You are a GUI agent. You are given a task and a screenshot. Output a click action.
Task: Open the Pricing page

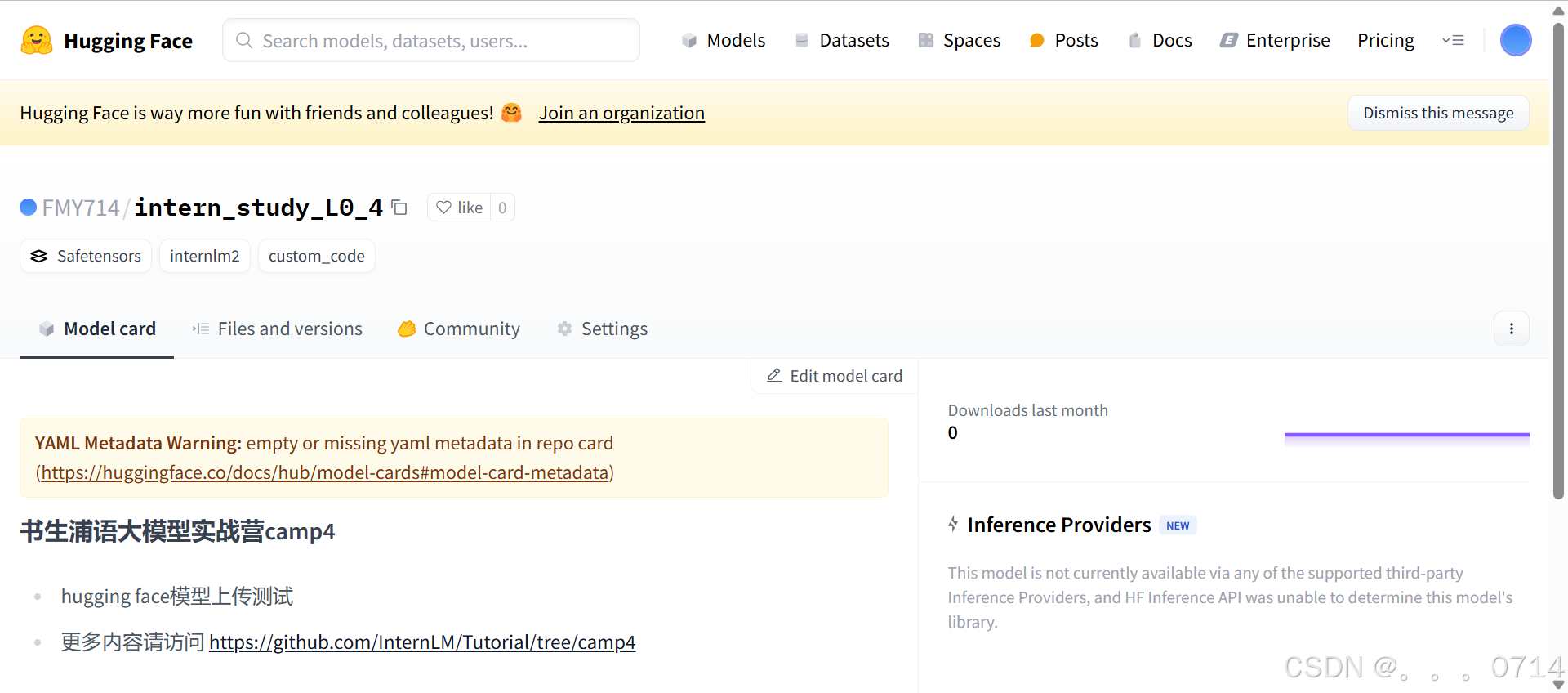point(1386,40)
